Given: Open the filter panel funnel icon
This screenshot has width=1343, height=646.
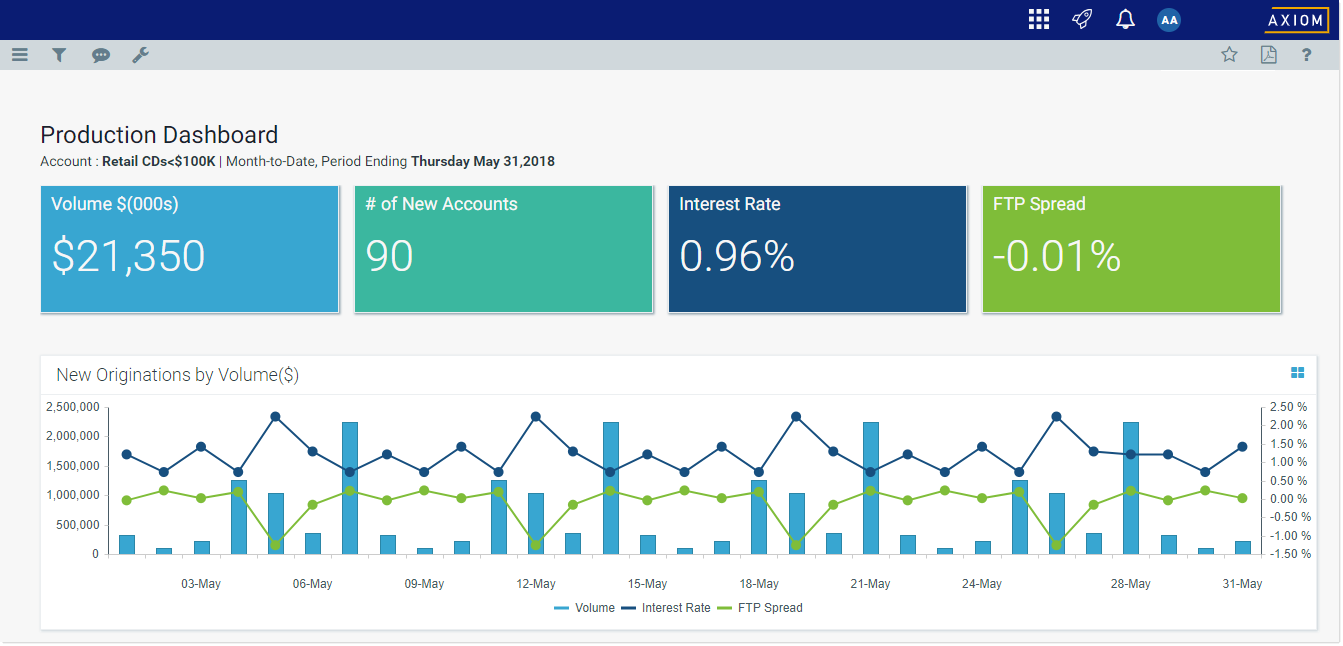Looking at the screenshot, I should 59,55.
